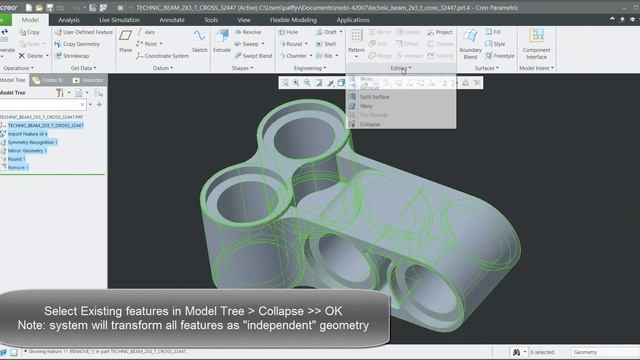Select the Coordinate System tool
The width and height of the screenshot is (640, 360).
click(x=162, y=56)
